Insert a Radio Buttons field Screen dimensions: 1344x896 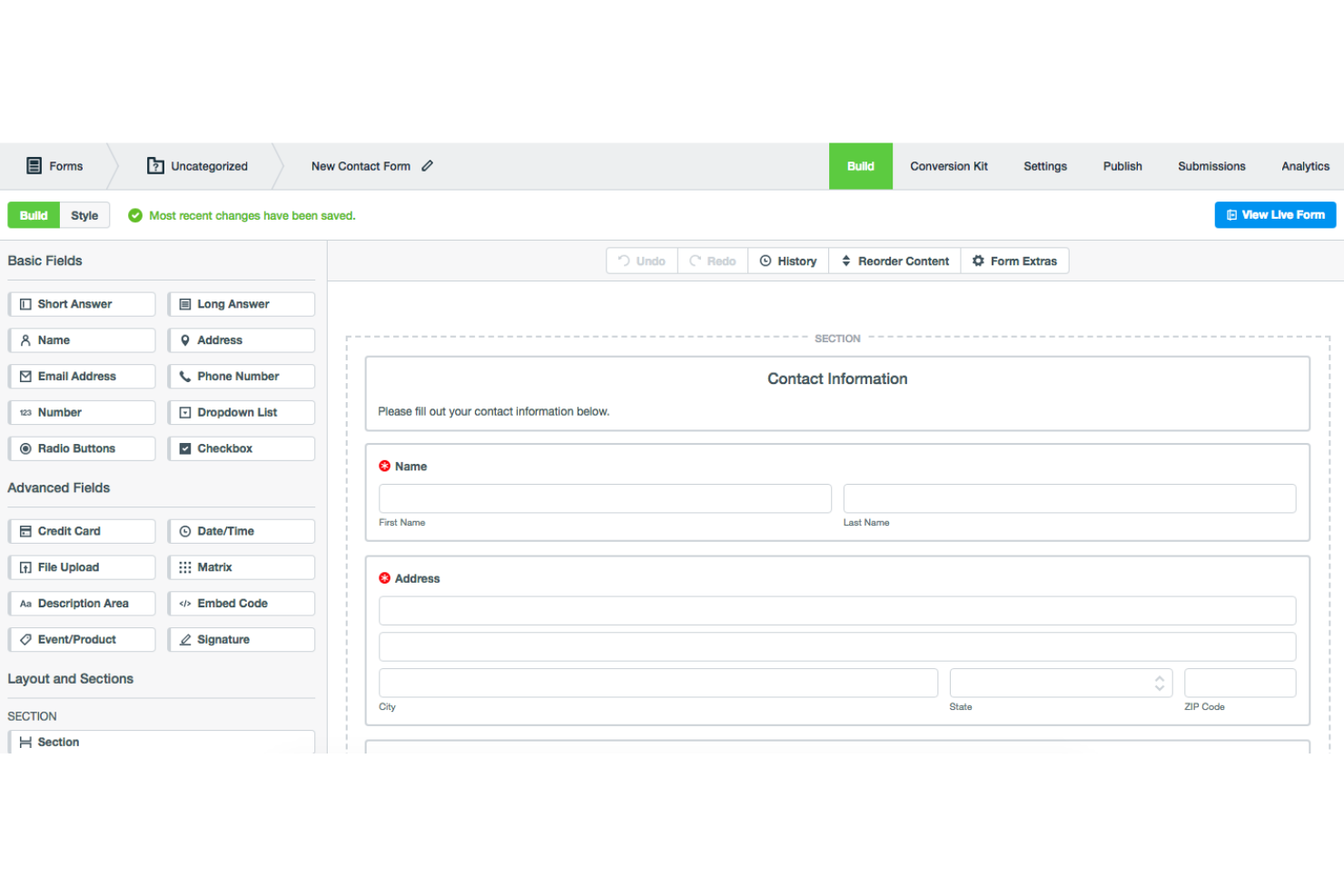tap(82, 448)
